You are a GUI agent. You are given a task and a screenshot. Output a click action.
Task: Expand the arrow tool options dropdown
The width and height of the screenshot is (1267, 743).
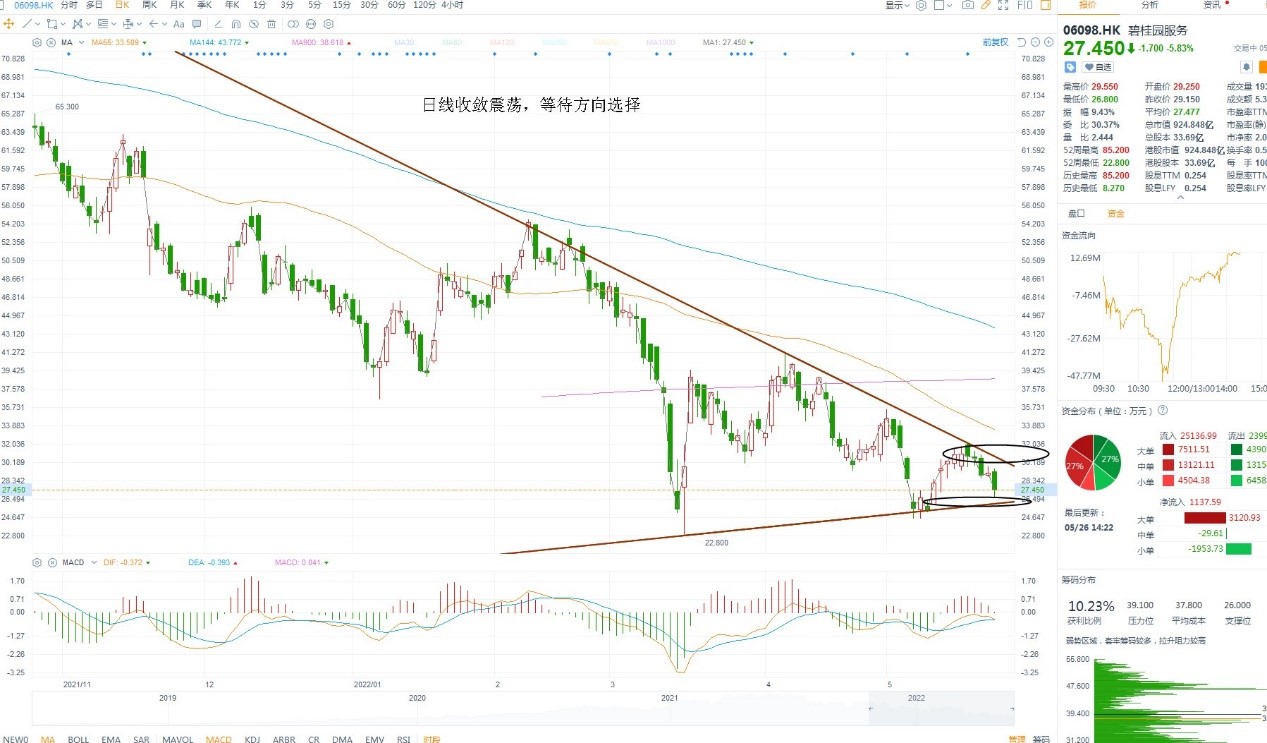(165, 23)
